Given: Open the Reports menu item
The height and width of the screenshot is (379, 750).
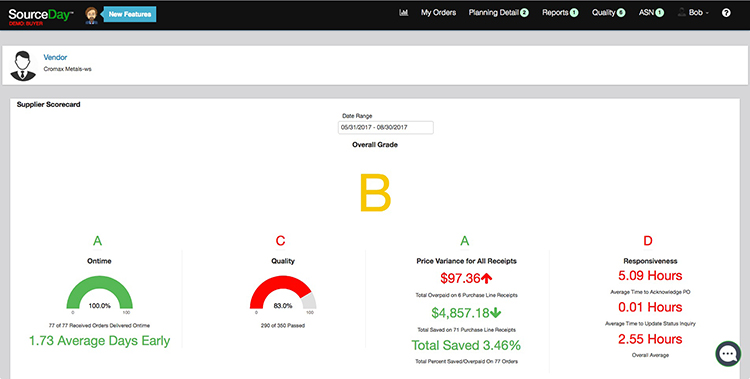Looking at the screenshot, I should 555,13.
